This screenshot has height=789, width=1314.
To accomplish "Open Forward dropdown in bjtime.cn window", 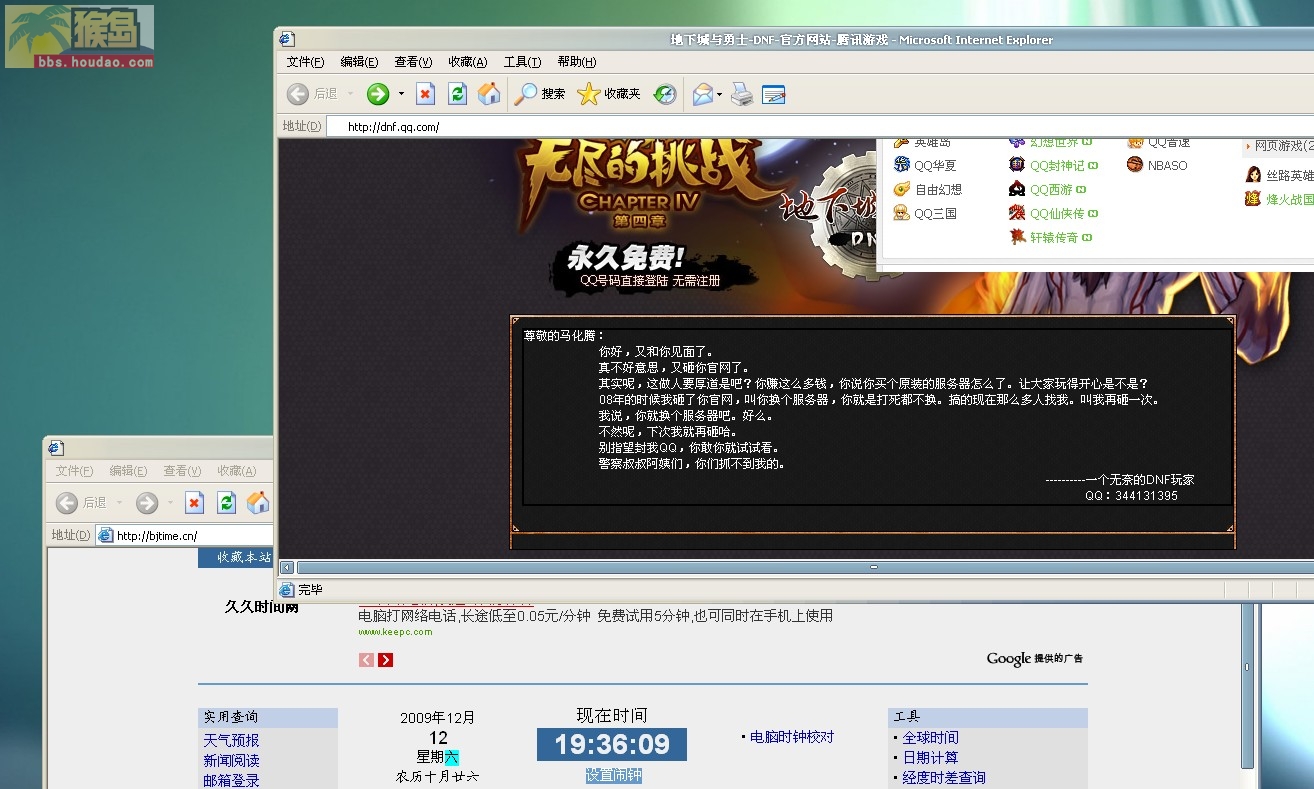I will pyautogui.click(x=170, y=503).
